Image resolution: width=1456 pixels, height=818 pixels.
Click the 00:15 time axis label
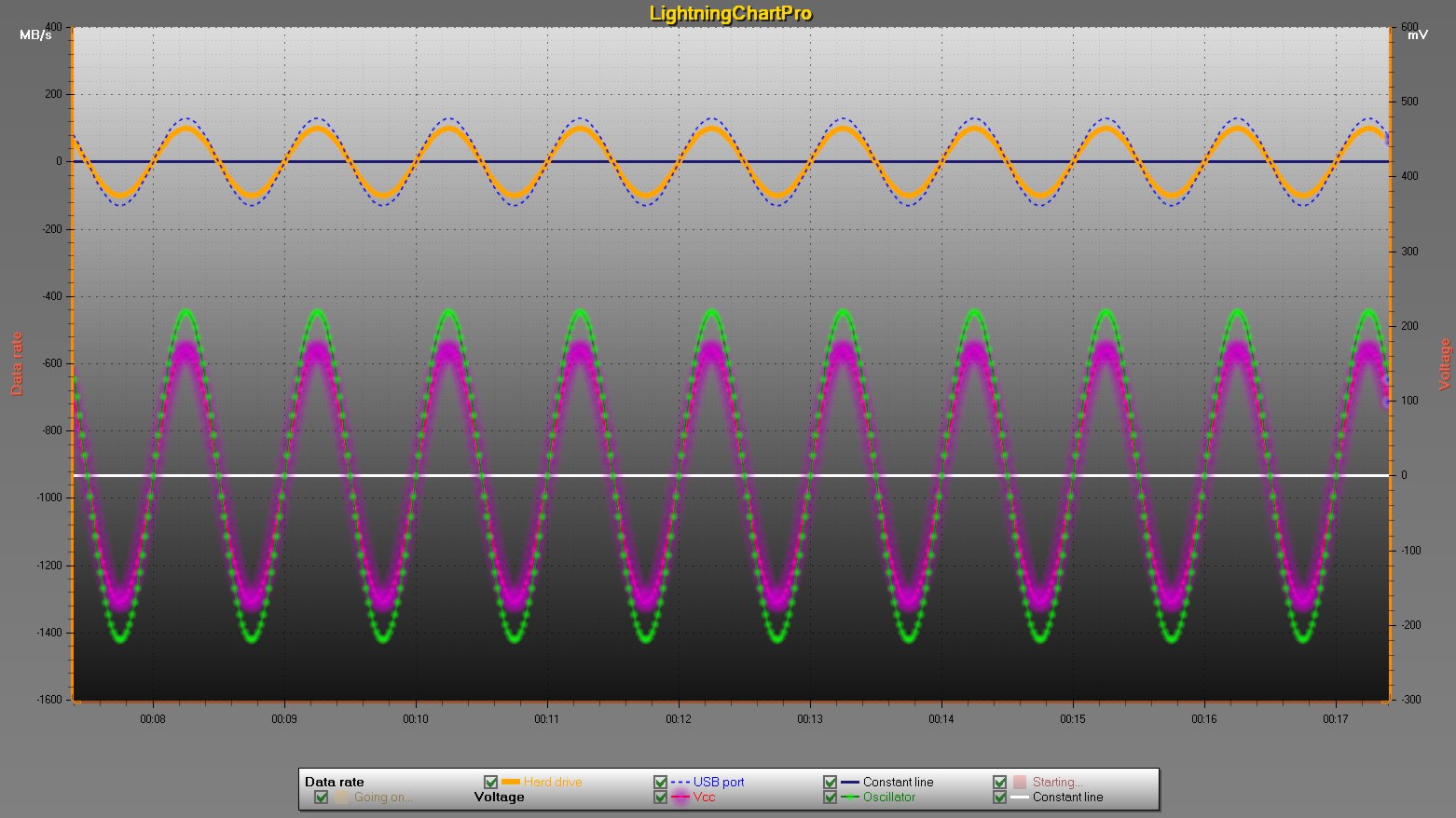tap(1073, 719)
